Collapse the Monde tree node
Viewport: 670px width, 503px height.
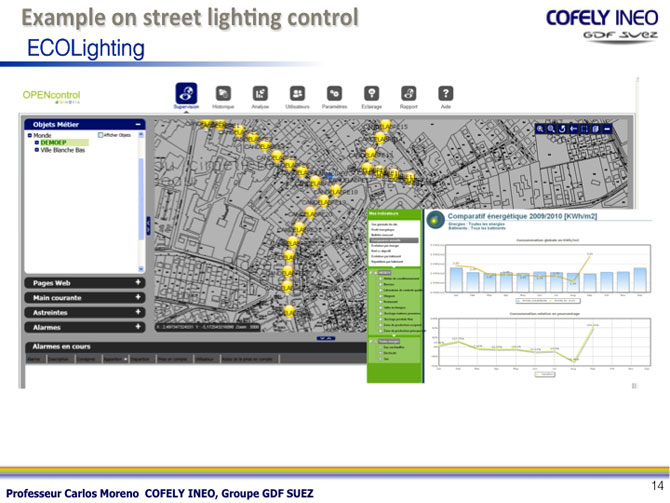click(29, 135)
